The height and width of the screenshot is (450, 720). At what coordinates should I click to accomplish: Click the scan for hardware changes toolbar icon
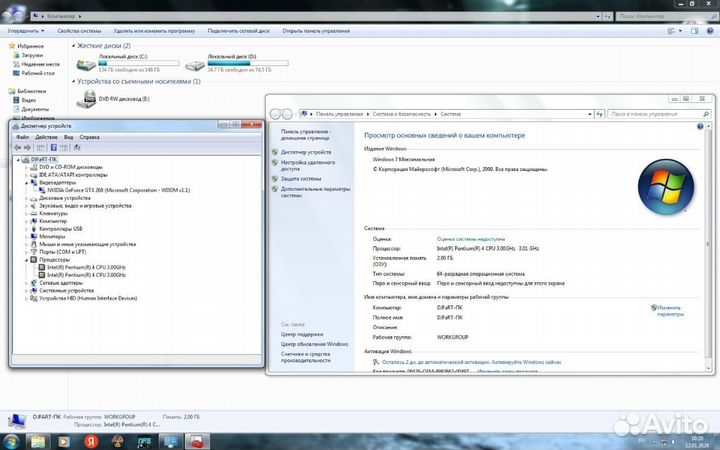click(x=77, y=147)
